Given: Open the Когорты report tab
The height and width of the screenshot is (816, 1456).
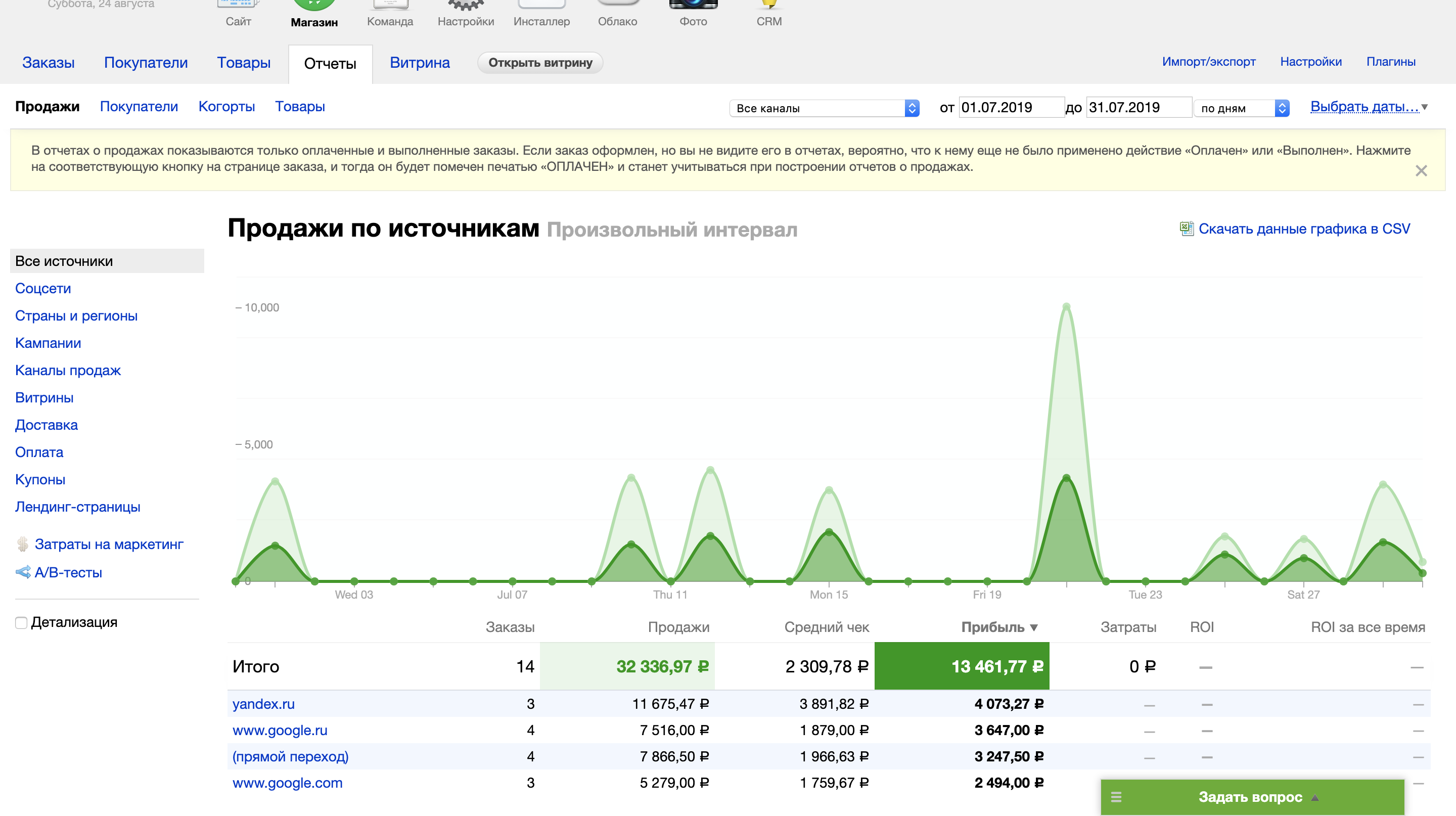Looking at the screenshot, I should 226,107.
